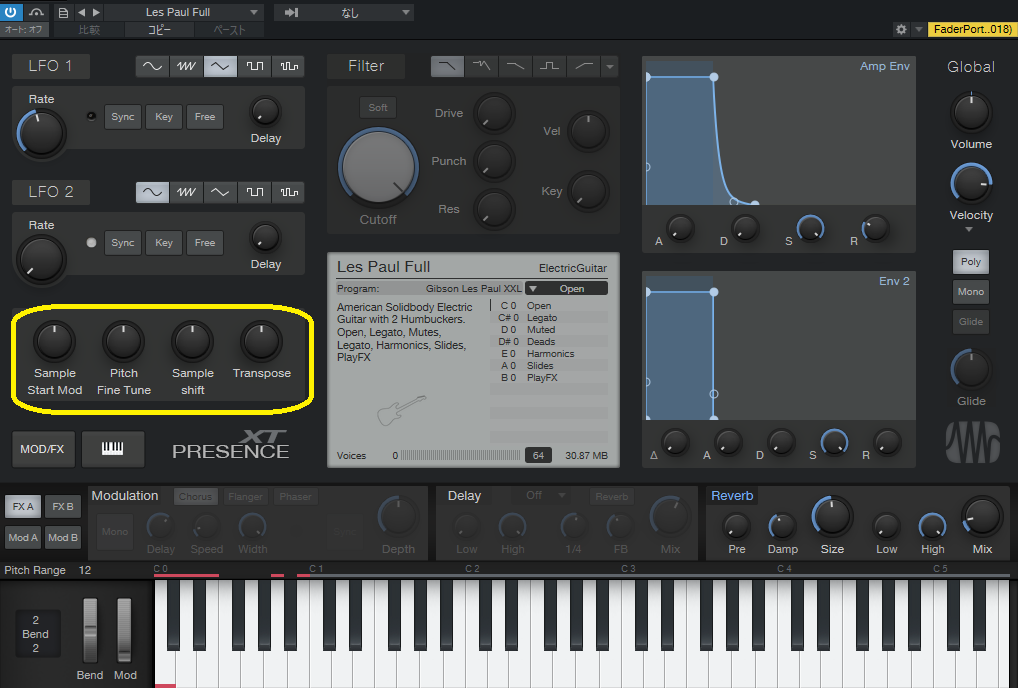Select triangle waveform for LFO 2

tap(220, 192)
